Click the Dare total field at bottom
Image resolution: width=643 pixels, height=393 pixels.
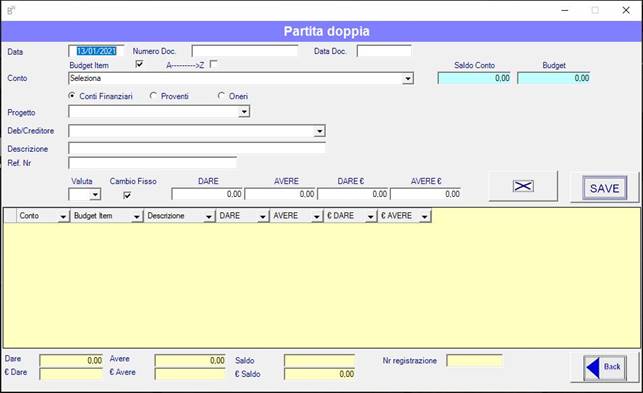[x=71, y=361]
